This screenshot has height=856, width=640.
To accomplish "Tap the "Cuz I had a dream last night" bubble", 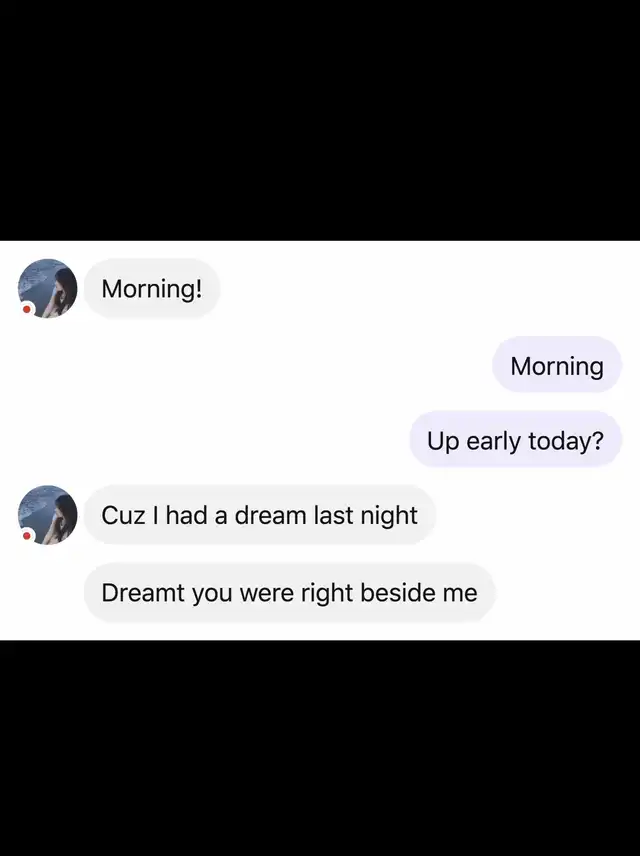I will pyautogui.click(x=260, y=515).
